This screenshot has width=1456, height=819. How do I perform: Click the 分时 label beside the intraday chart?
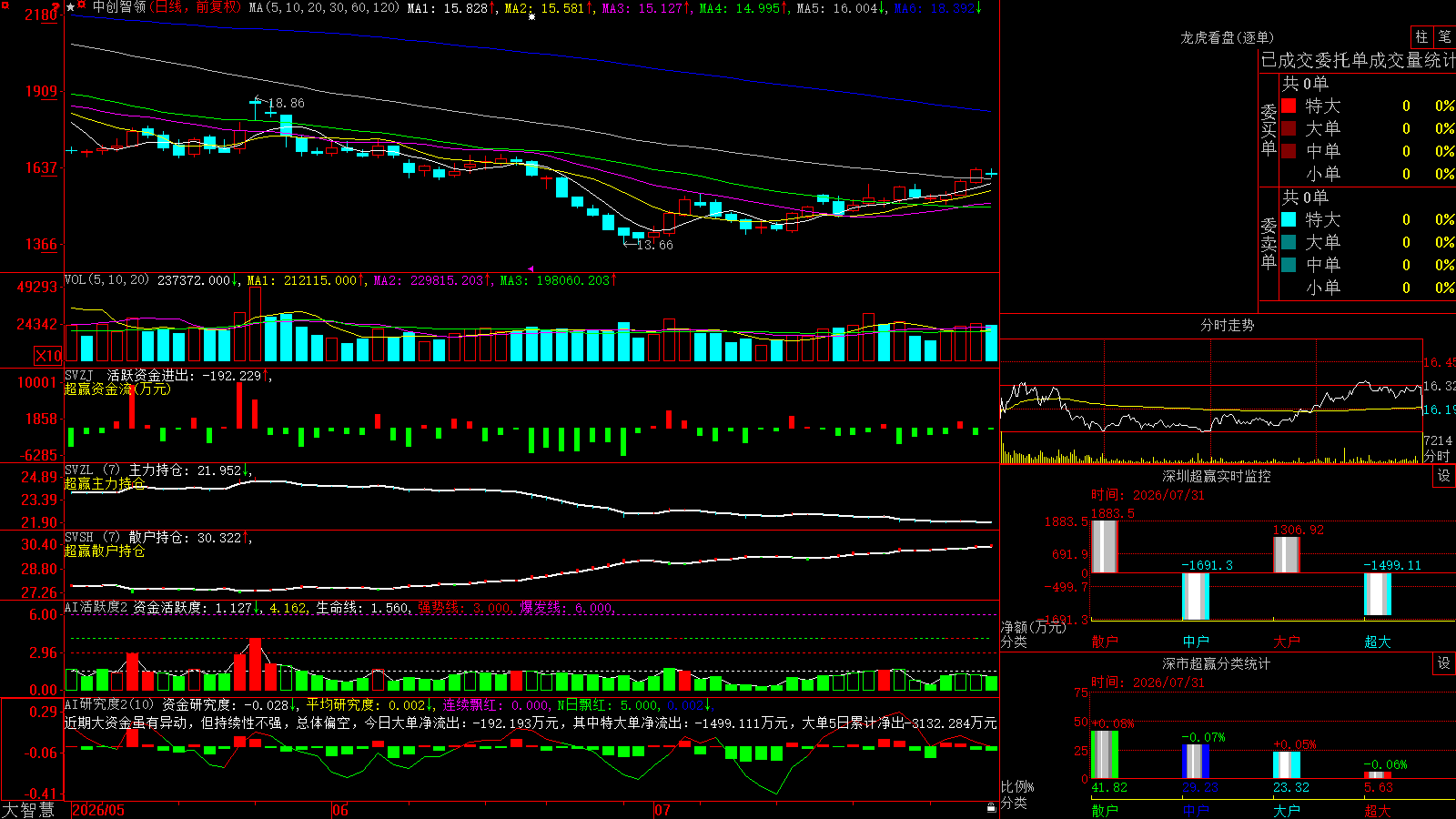point(1437,456)
